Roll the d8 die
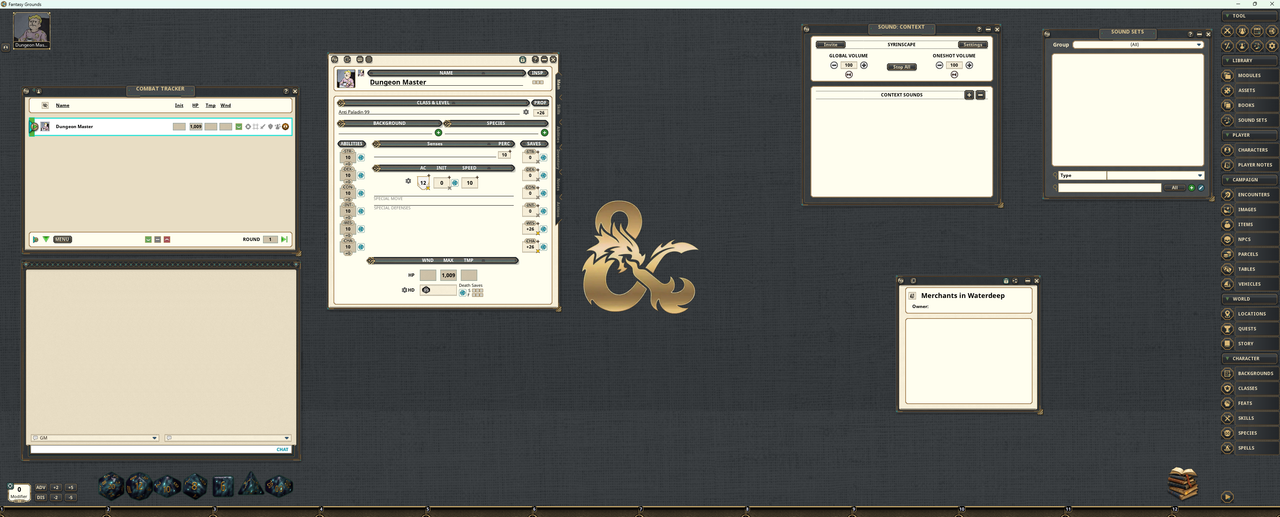 194,486
